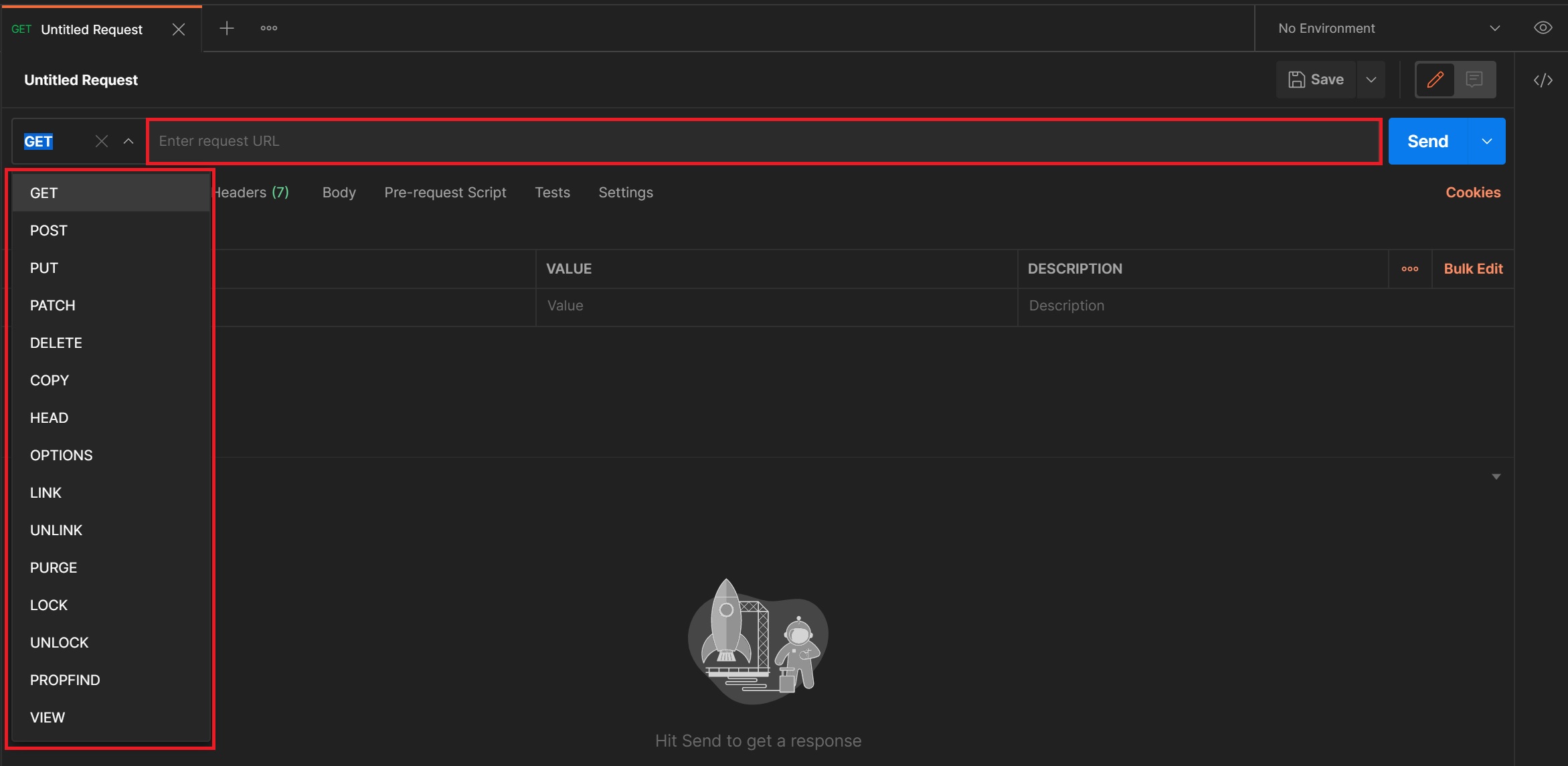
Task: Switch to the Body tab
Action: pyautogui.click(x=339, y=193)
